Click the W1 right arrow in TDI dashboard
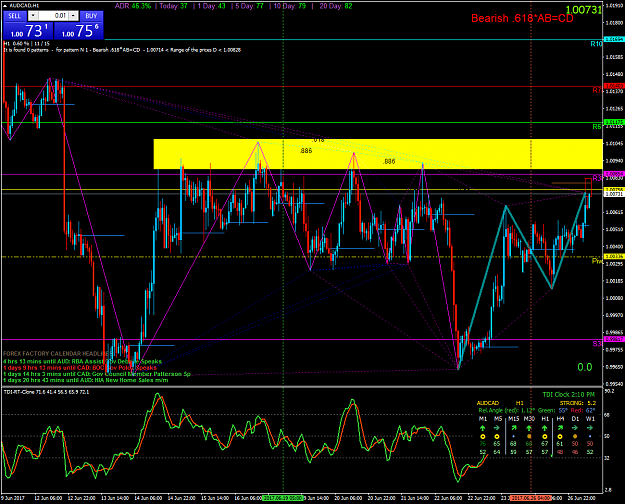The image size is (625, 504). pyautogui.click(x=590, y=428)
